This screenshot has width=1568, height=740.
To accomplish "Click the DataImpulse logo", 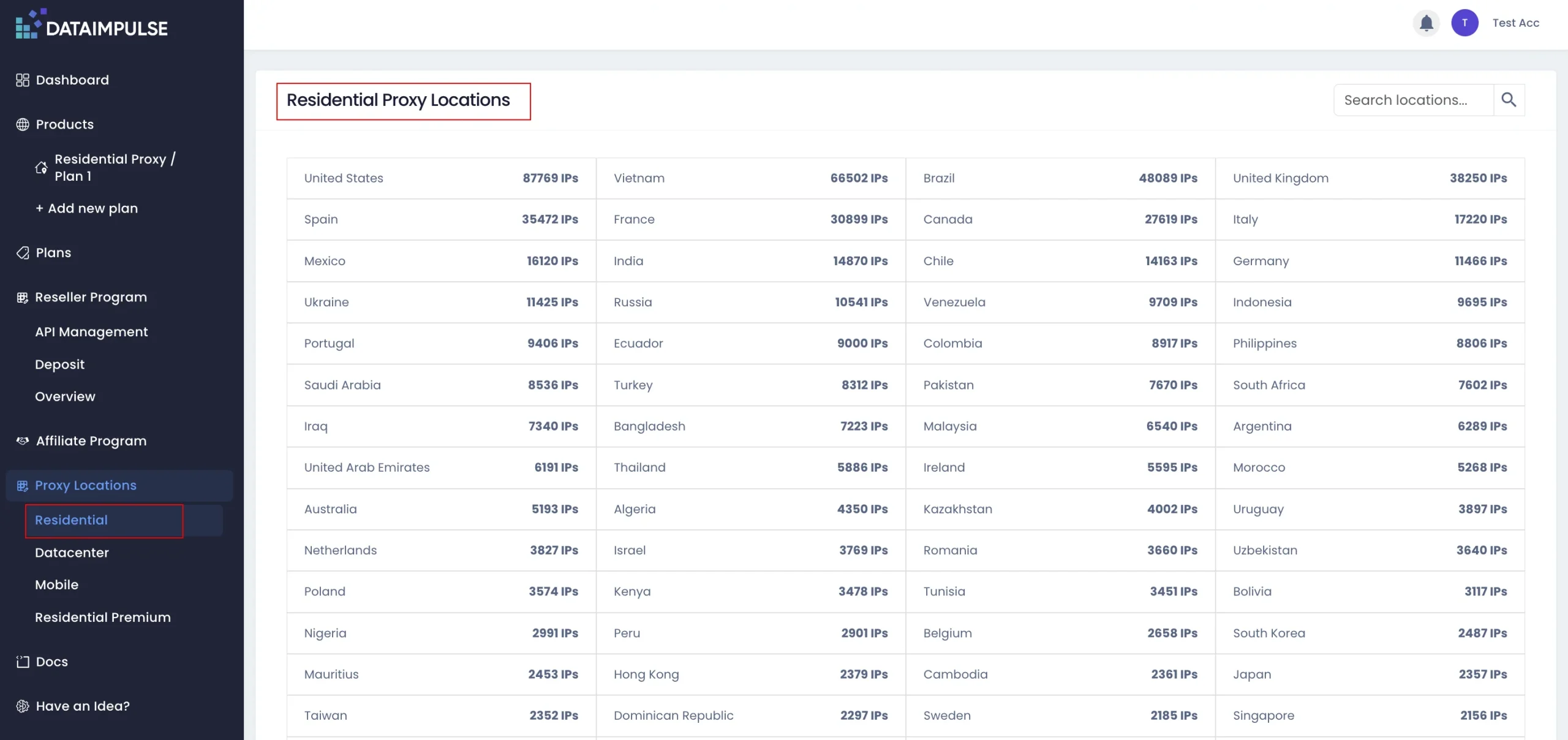I will click(x=92, y=25).
